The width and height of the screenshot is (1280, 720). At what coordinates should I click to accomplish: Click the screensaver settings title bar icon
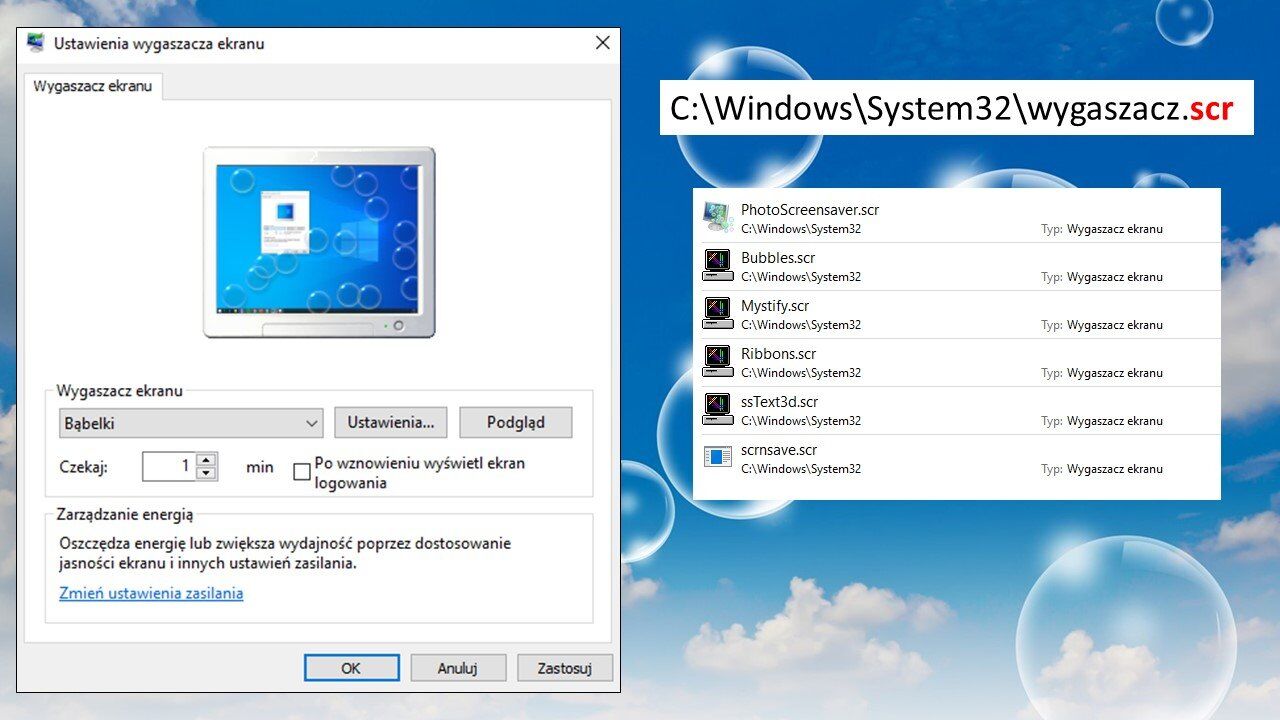(x=36, y=43)
